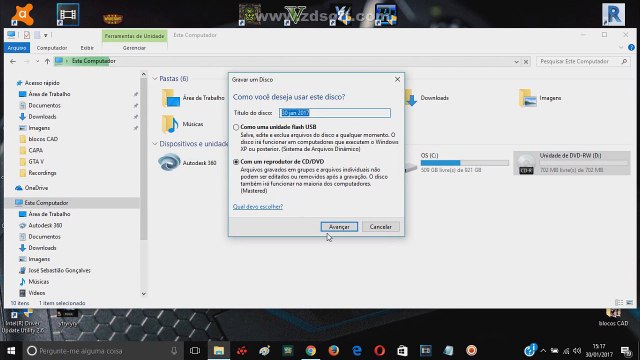Show hidden system tray icons

coord(543,351)
